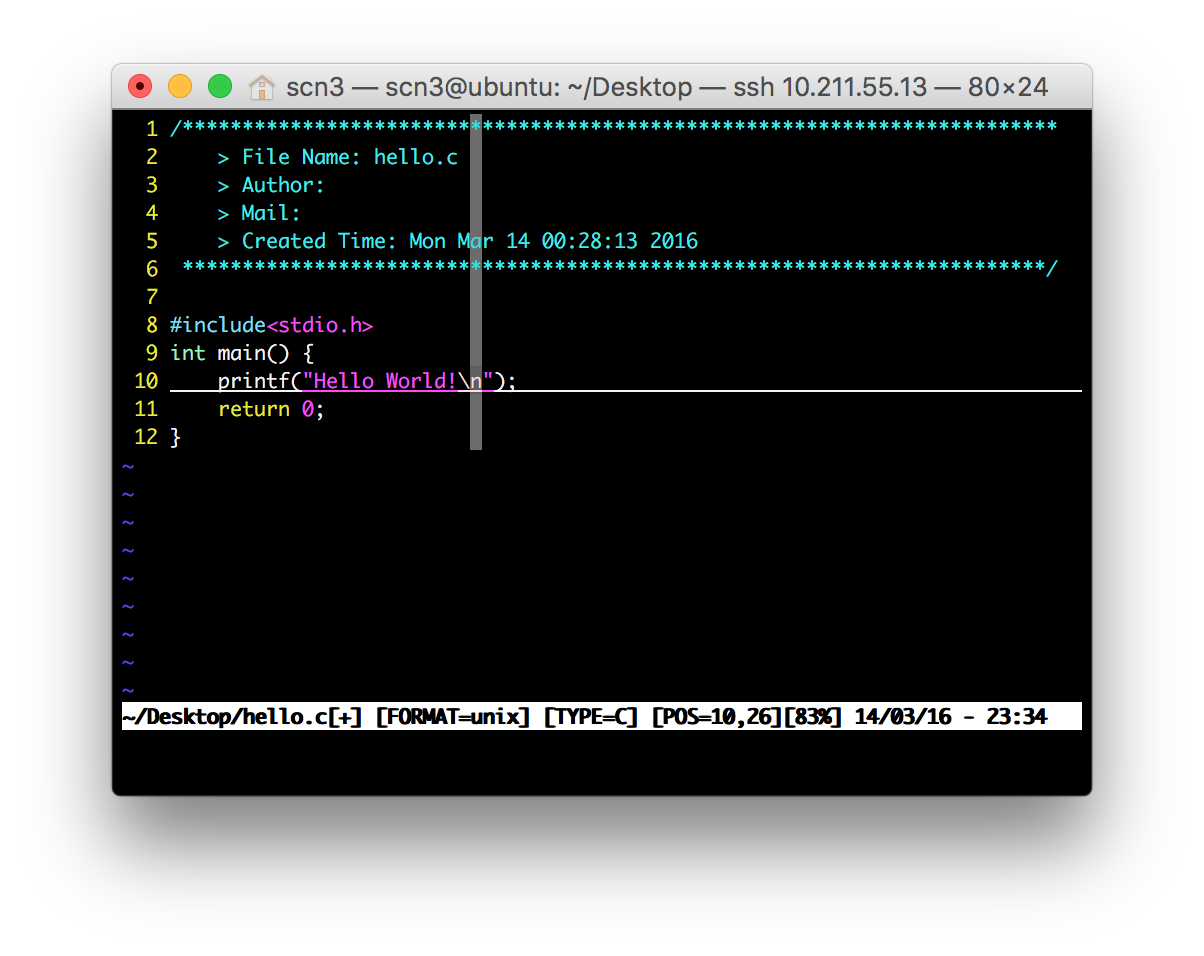1204x956 pixels.
Task: Click the opening asterisk comment row on line 1
Action: pyautogui.click(x=614, y=128)
